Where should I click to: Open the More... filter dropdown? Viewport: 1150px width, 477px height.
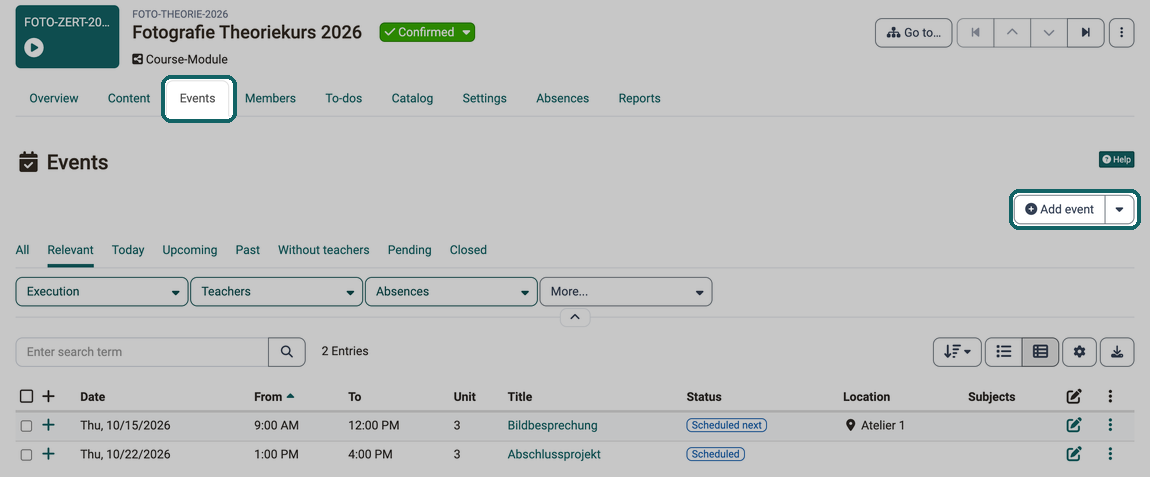(626, 291)
